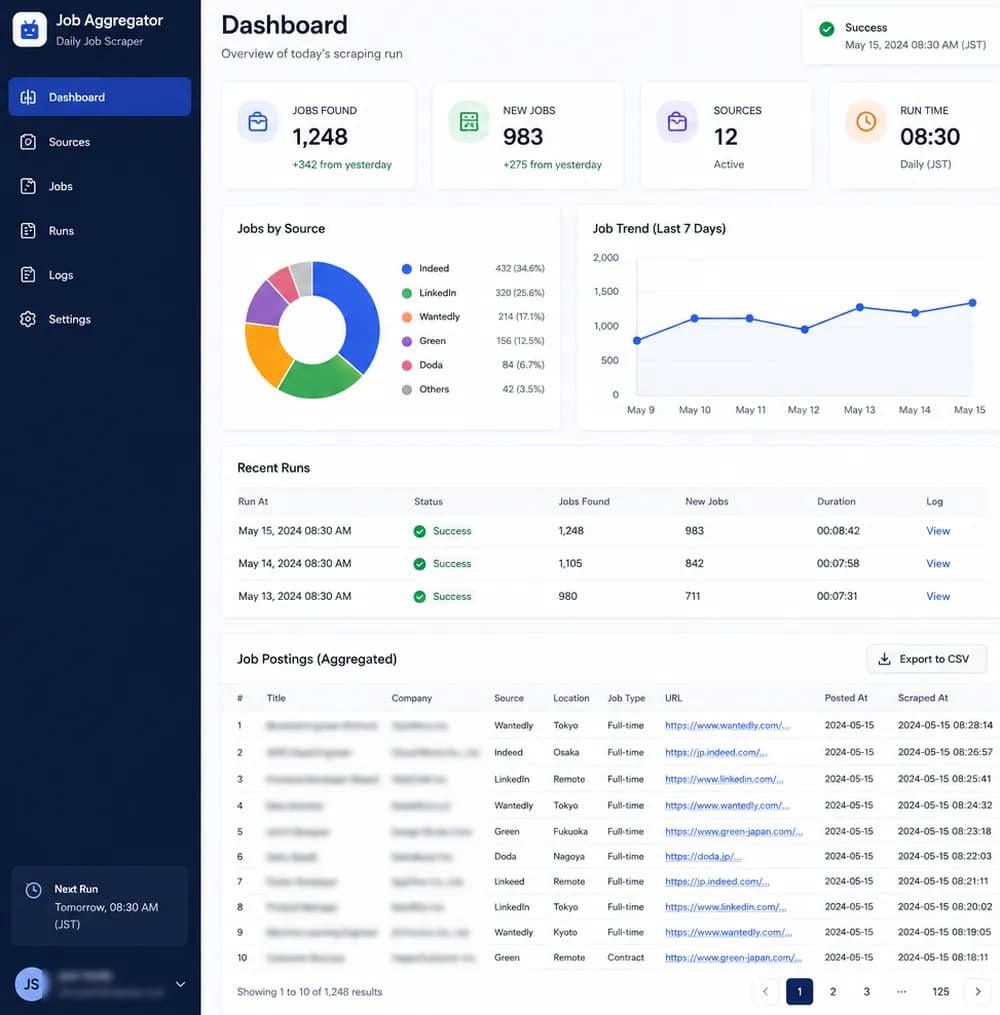Image resolution: width=1000 pixels, height=1015 pixels.
Task: Click the Job Aggregator robot logo icon
Action: point(30,30)
